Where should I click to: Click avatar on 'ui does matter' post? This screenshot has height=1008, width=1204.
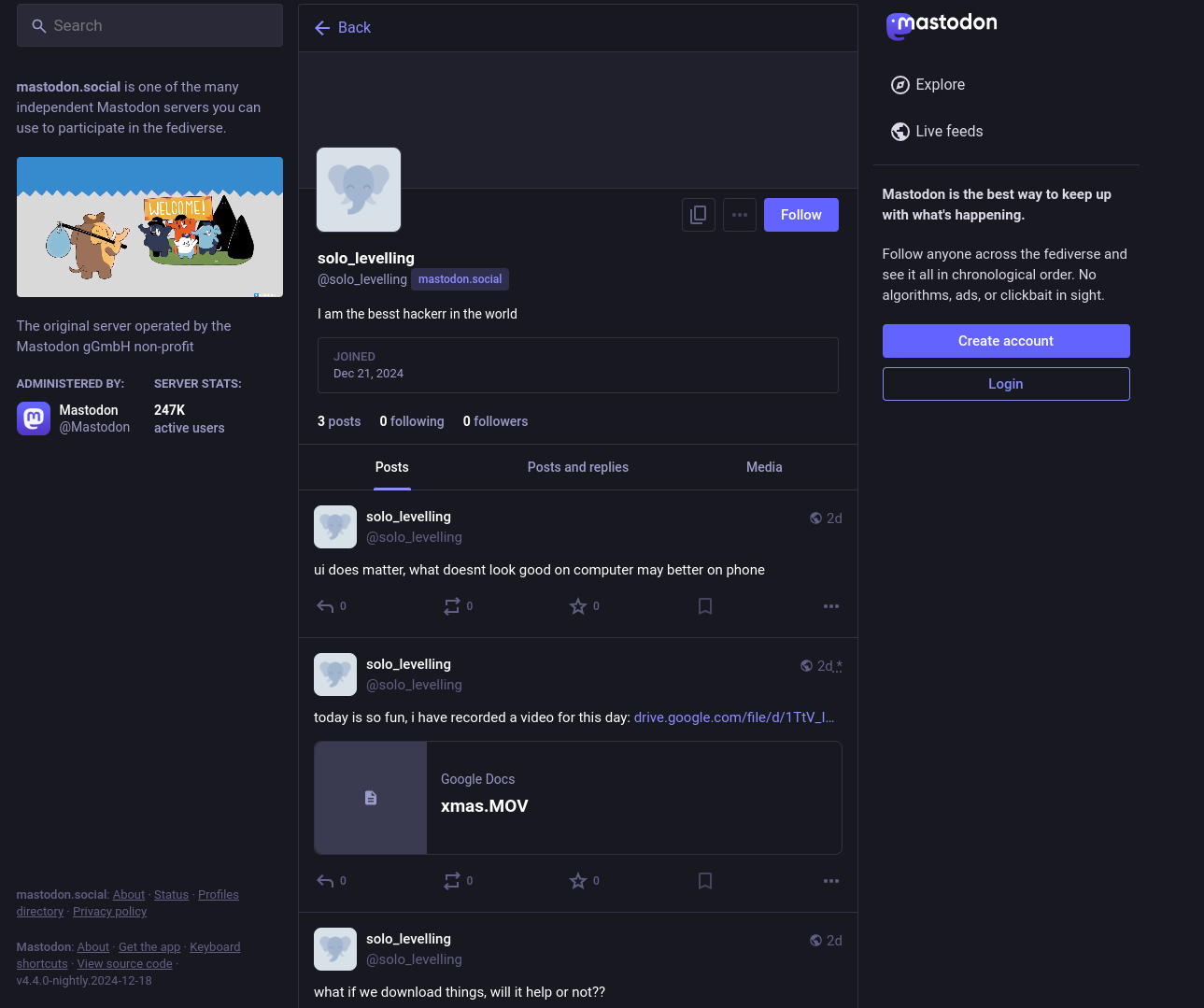click(335, 527)
